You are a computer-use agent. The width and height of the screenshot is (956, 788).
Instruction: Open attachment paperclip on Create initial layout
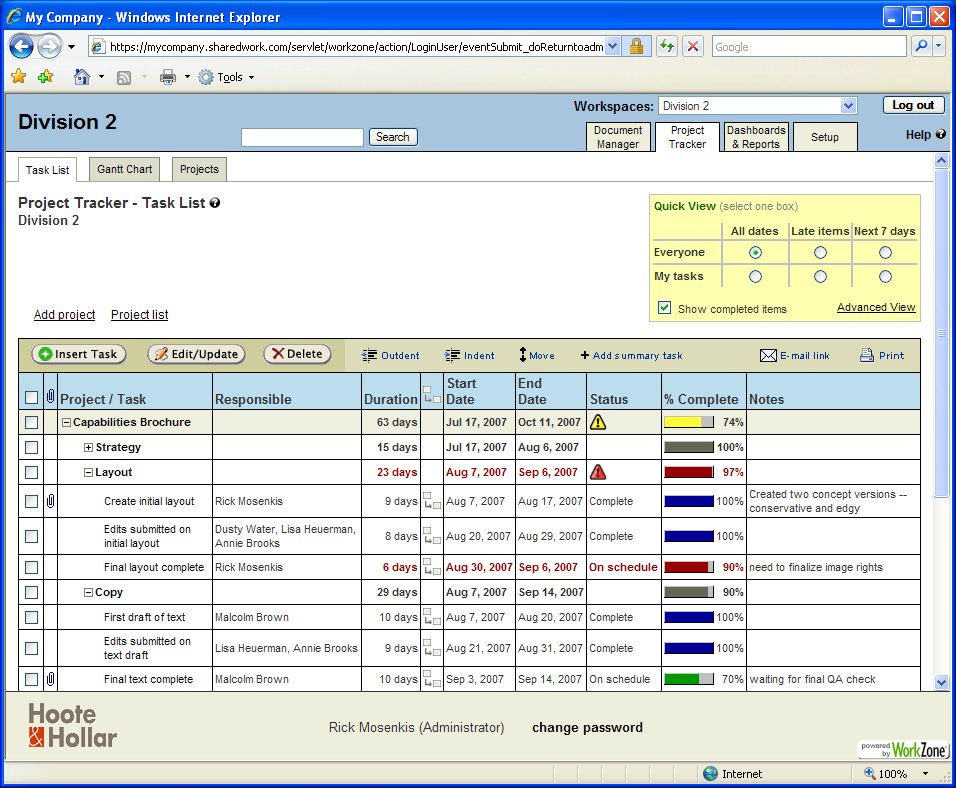(x=50, y=501)
